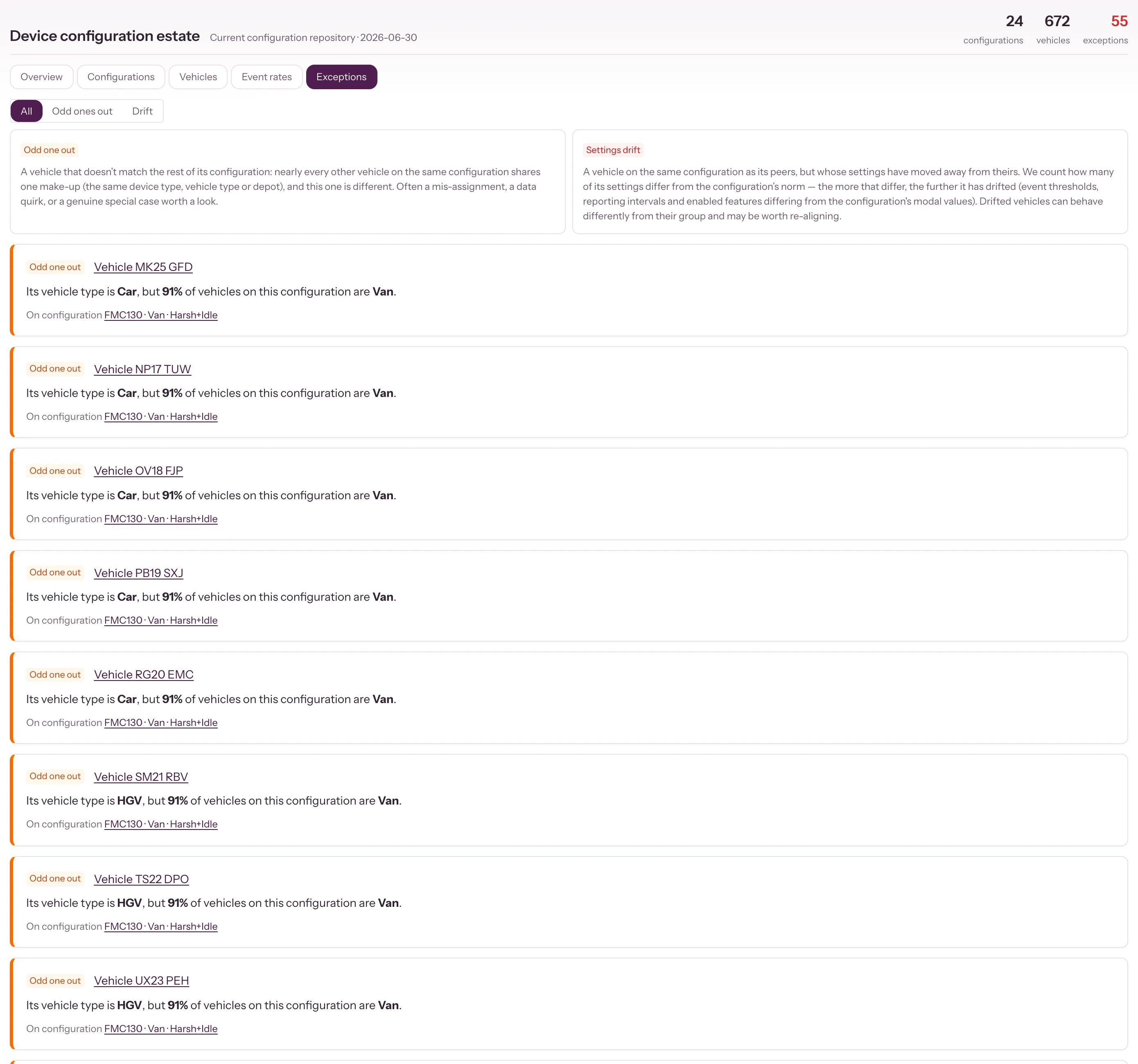Open configuration link under Vehicle UX23 PEH

tap(161, 1028)
